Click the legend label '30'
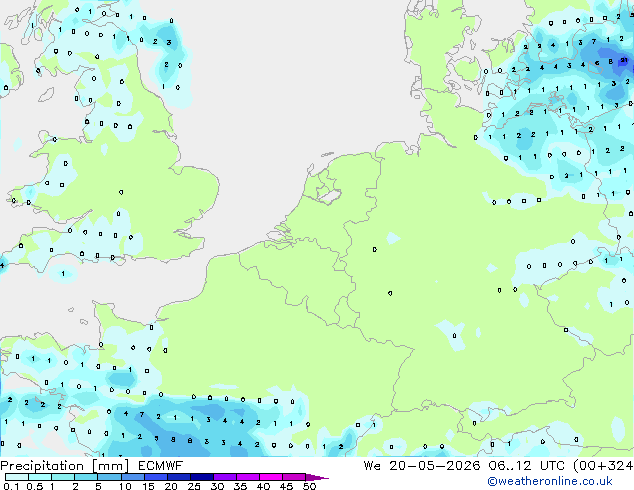634x490 pixels. (x=217, y=486)
